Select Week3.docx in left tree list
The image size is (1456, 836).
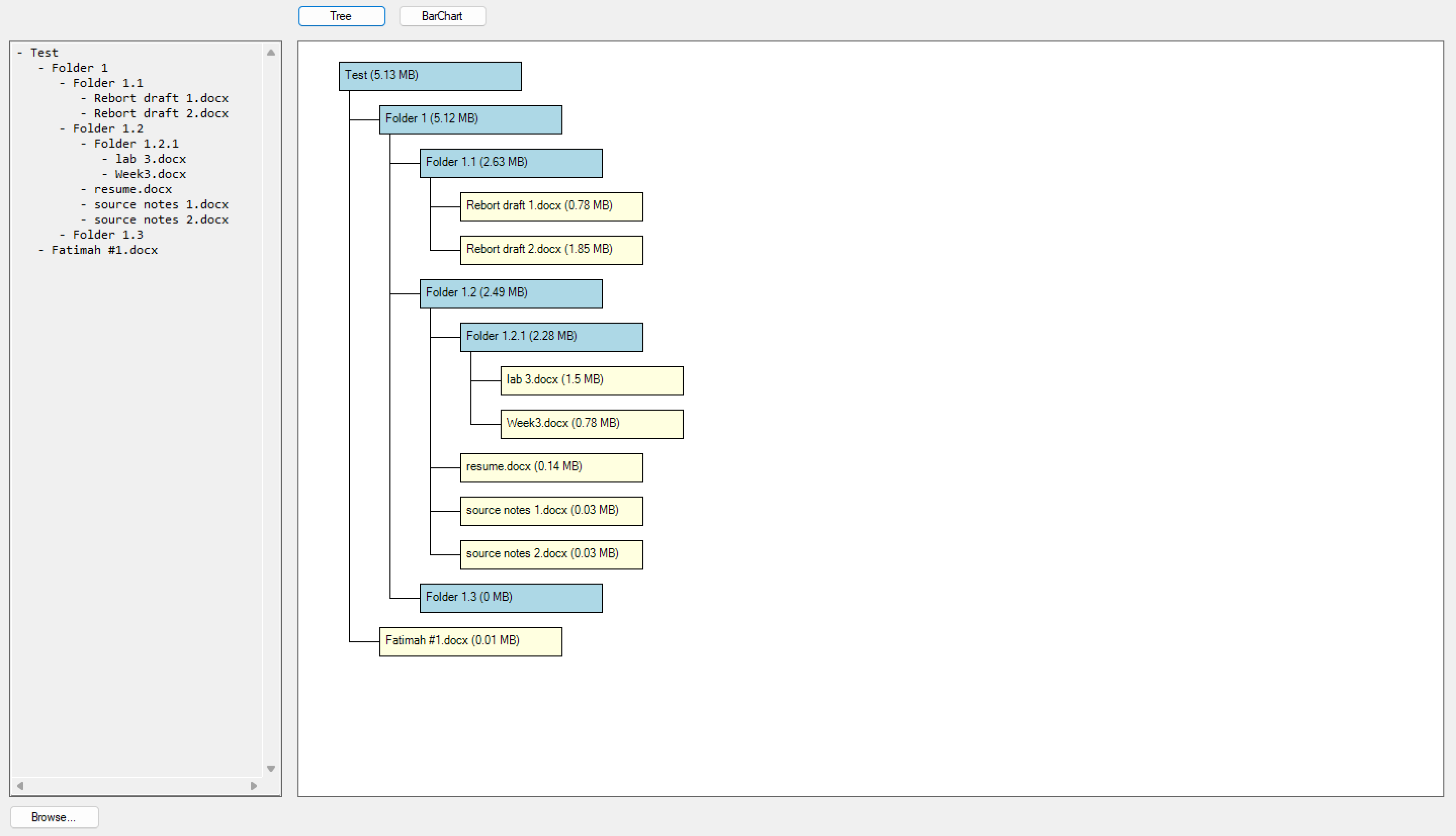(x=150, y=174)
